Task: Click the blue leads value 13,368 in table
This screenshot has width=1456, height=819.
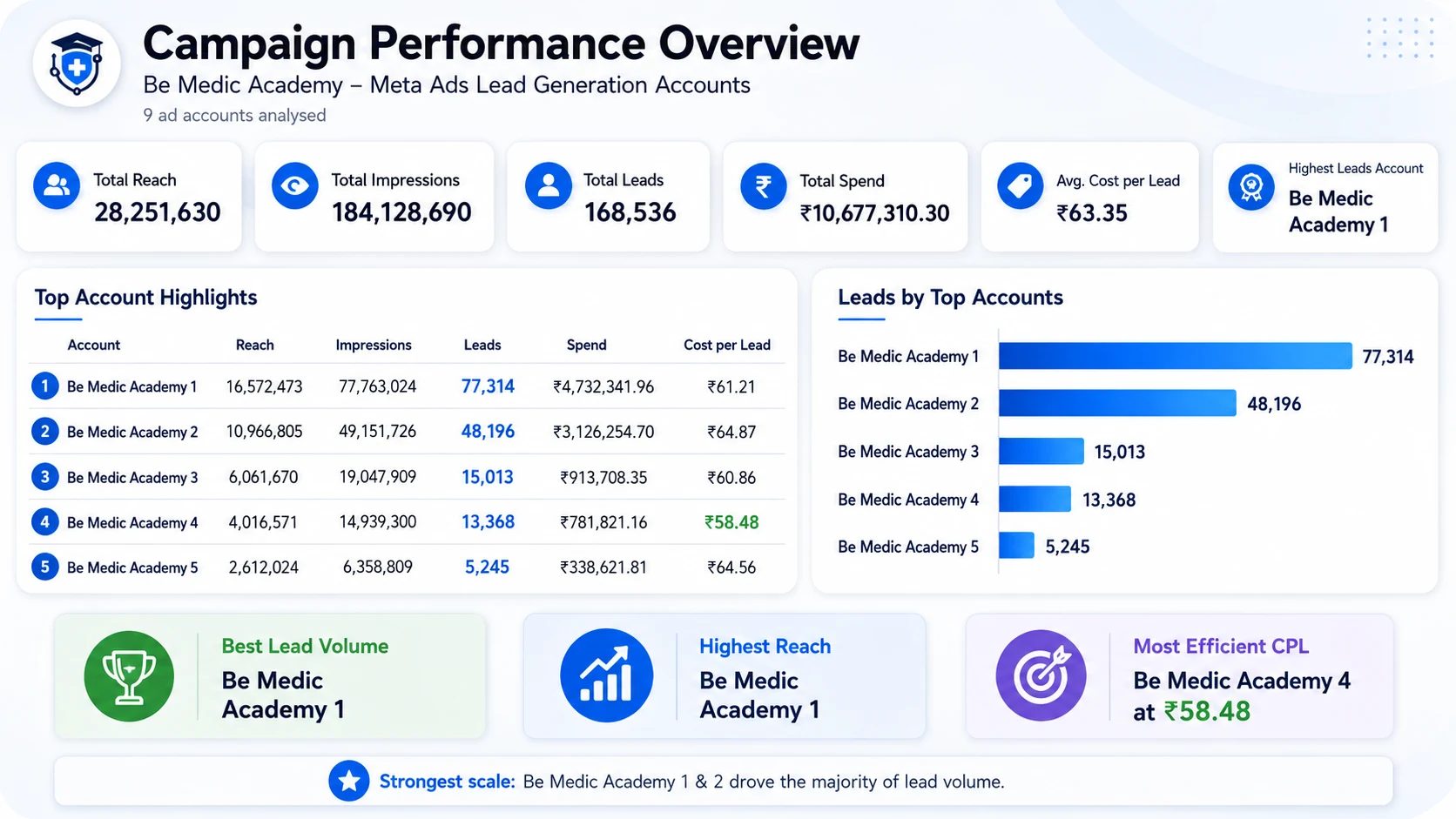Action: pyautogui.click(x=488, y=521)
